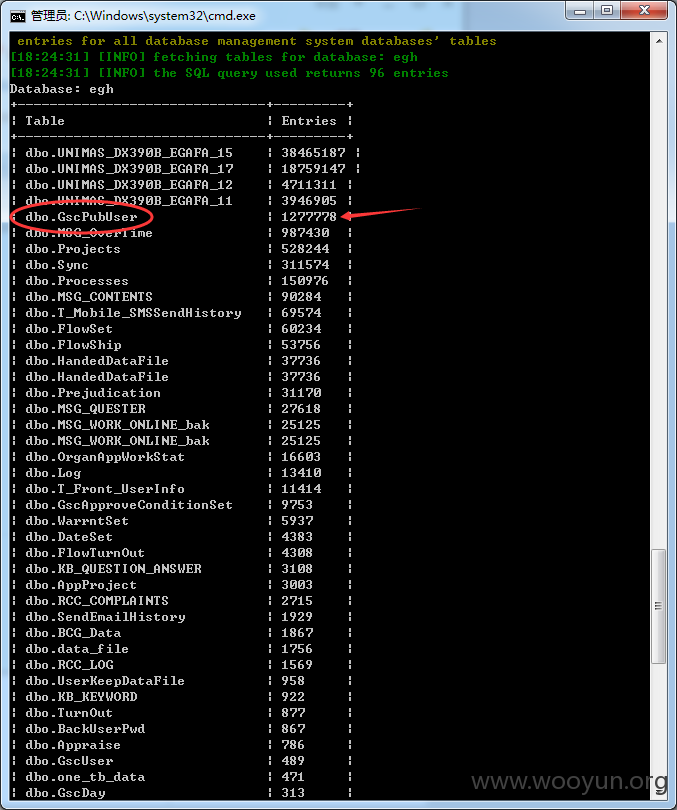Click dbo.T_Mobile_SMSSendHistory table name
This screenshot has width=677, height=810.
(x=133, y=313)
